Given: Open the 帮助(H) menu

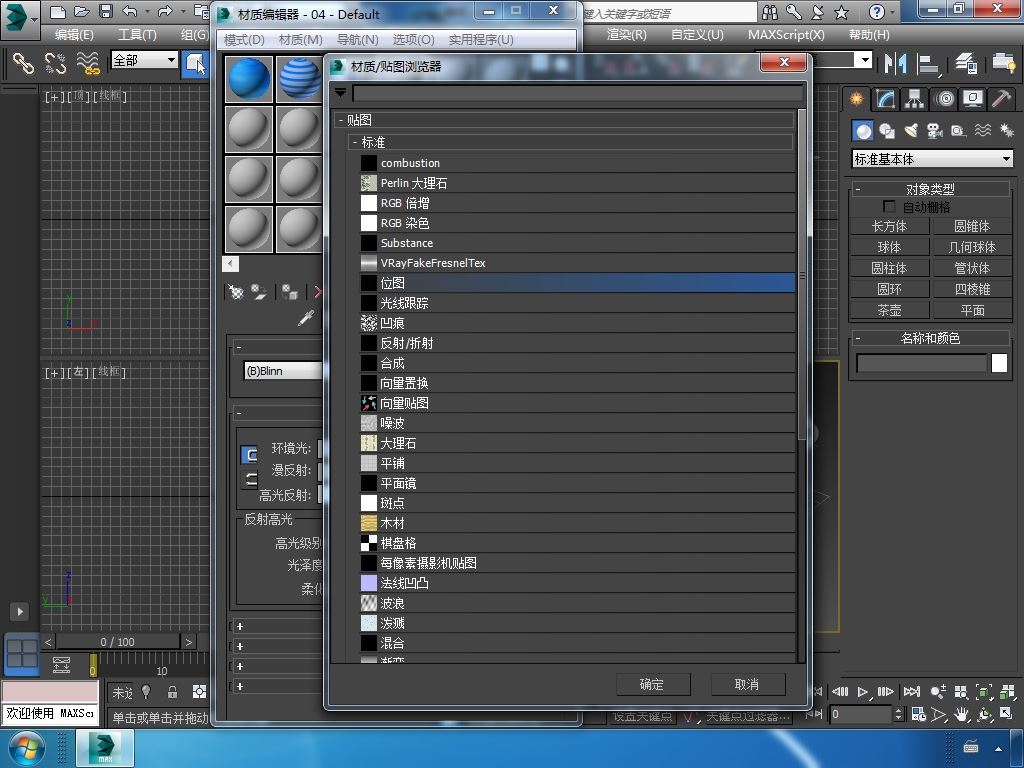Looking at the screenshot, I should pyautogui.click(x=869, y=35).
